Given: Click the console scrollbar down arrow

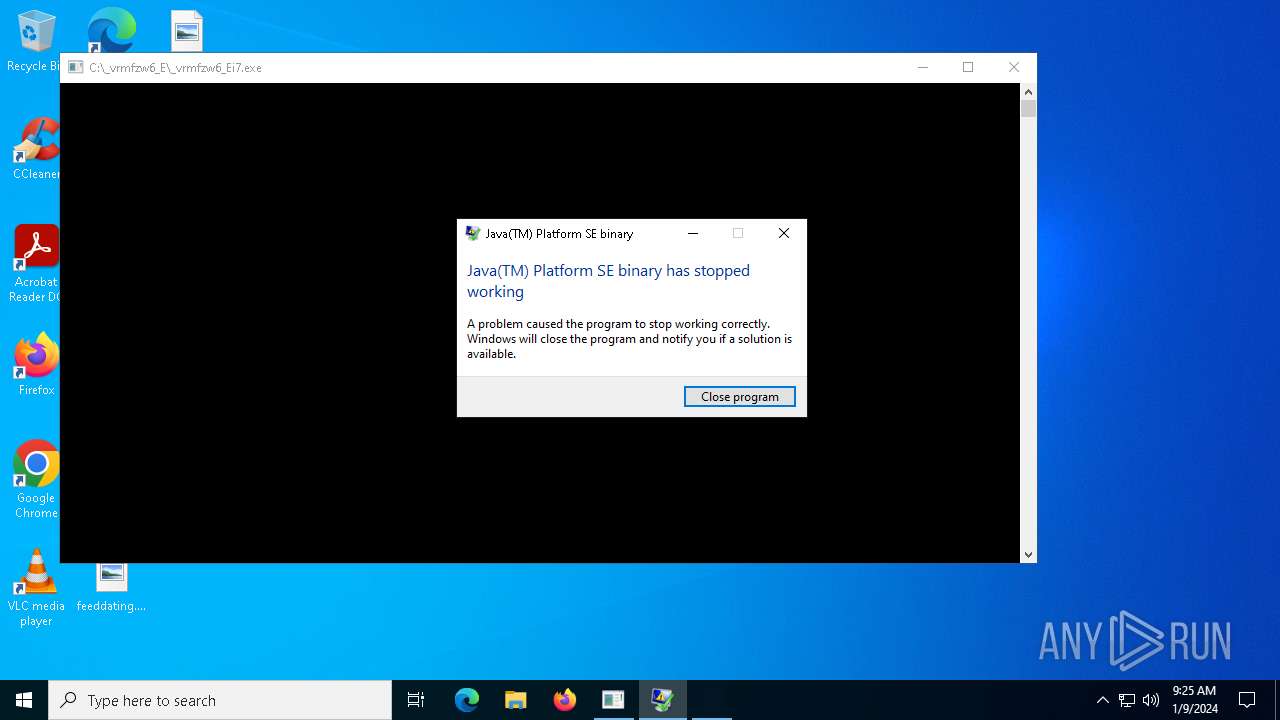Looking at the screenshot, I should pos(1028,554).
